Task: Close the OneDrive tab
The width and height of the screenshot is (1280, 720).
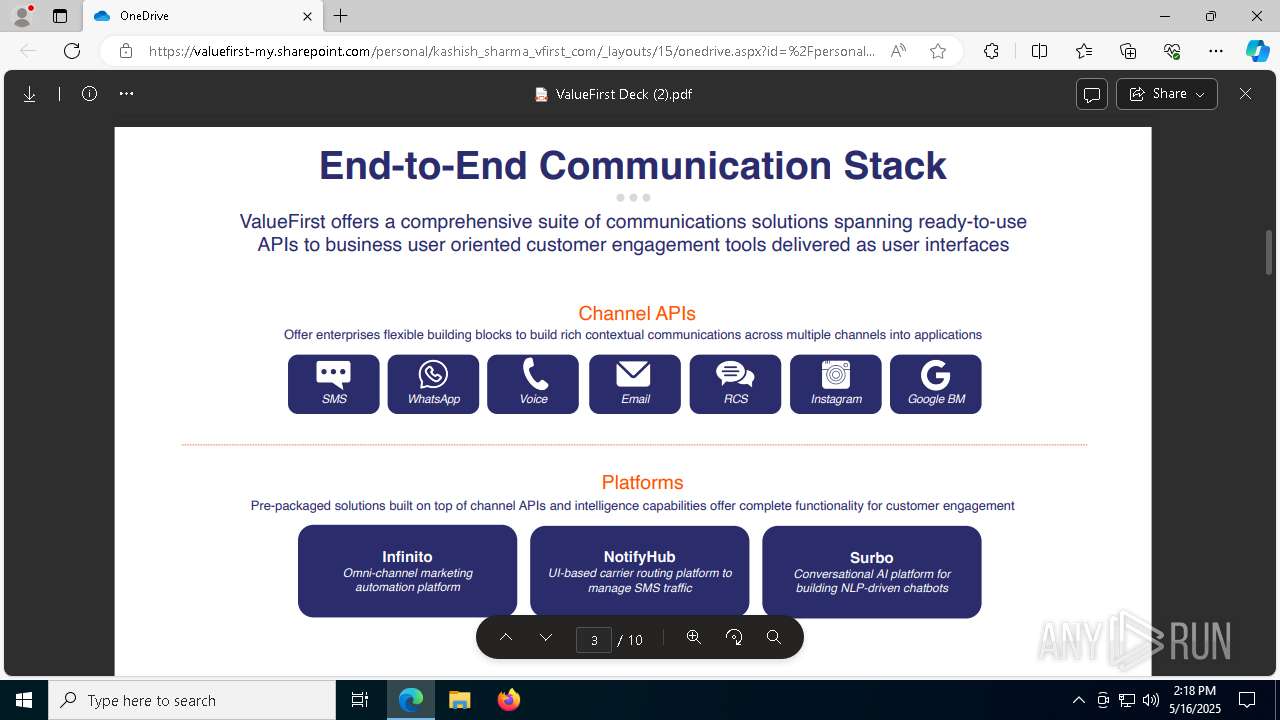Action: coord(308,16)
